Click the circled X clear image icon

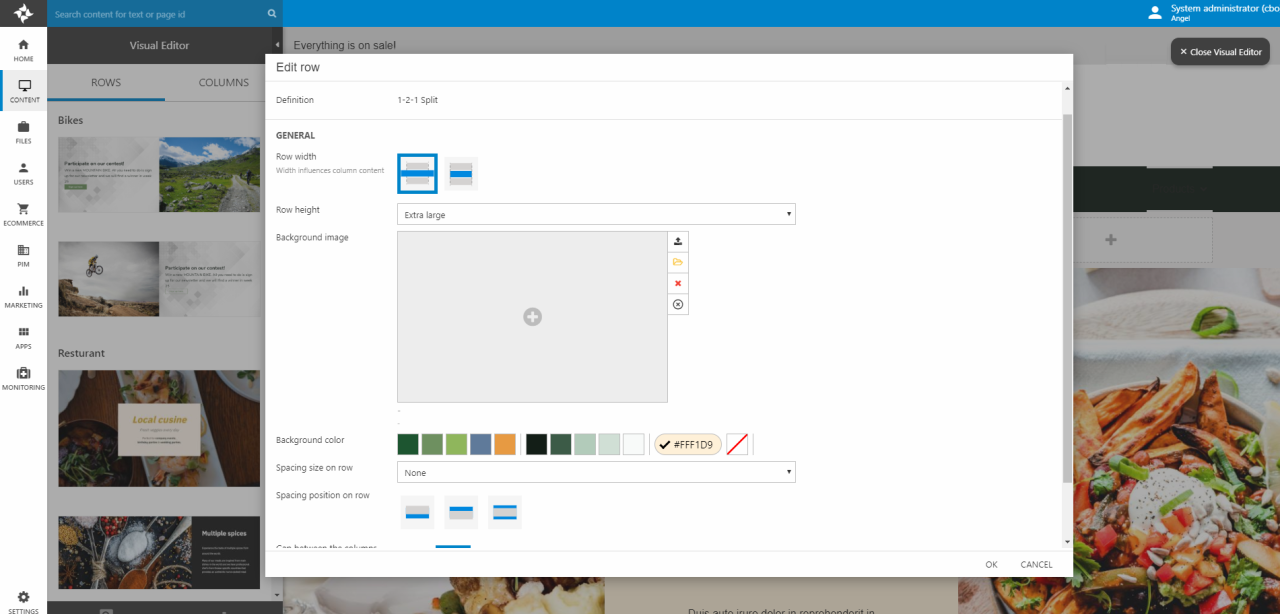coord(678,304)
